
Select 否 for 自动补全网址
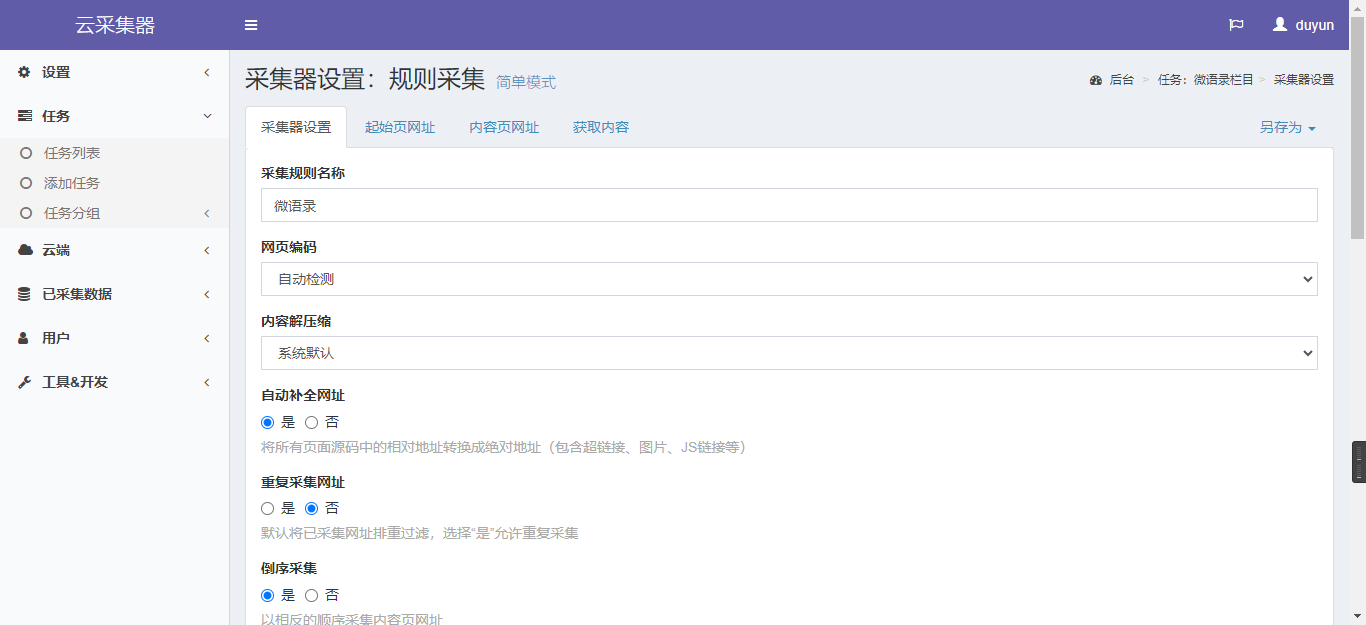311,422
